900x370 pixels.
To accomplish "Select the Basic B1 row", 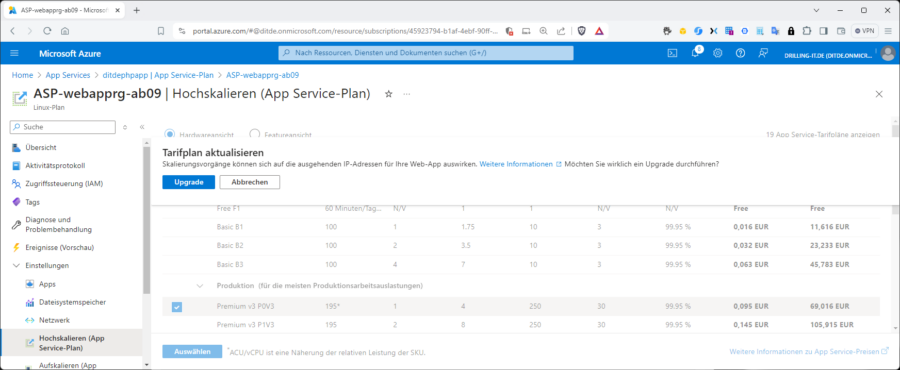I will tap(521, 227).
